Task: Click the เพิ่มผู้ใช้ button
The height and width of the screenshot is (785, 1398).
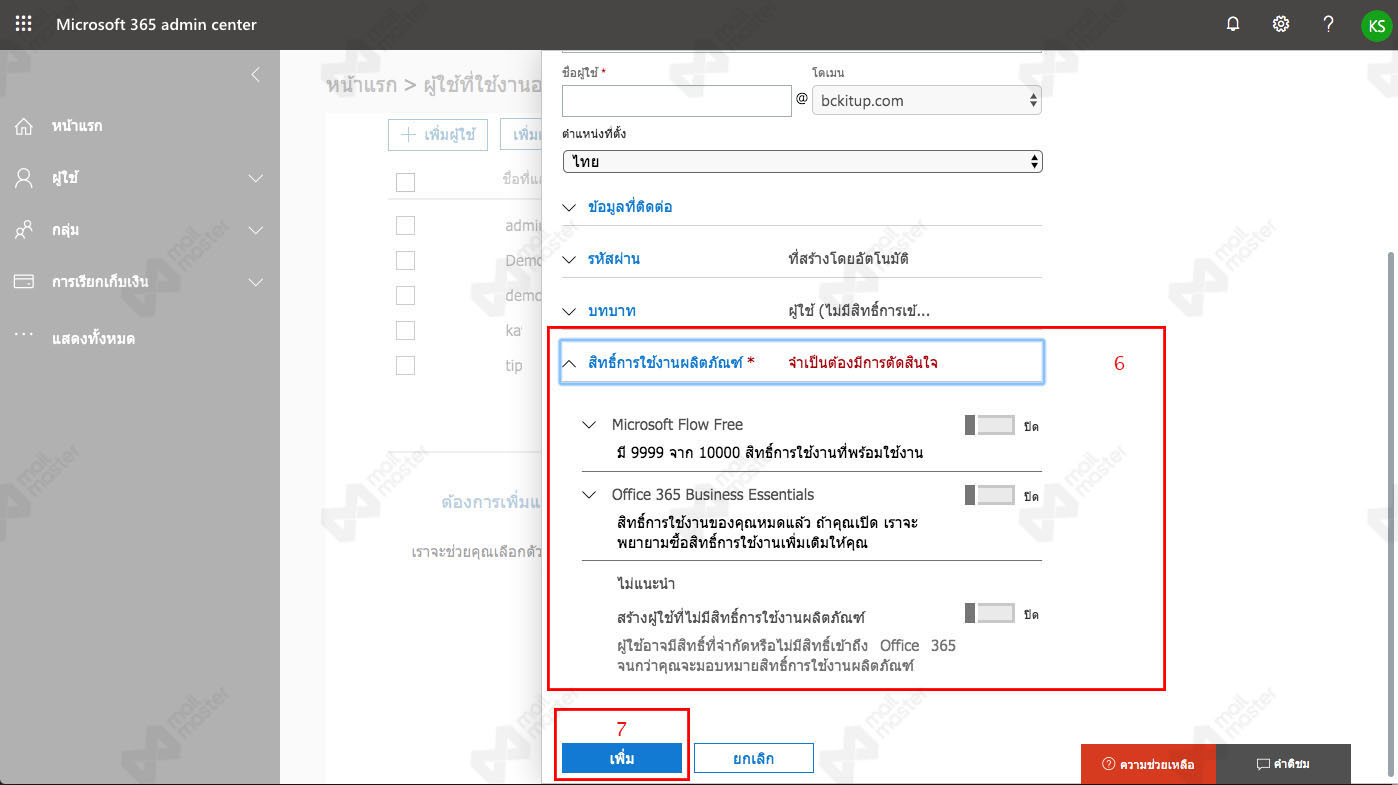Action: 438,134
